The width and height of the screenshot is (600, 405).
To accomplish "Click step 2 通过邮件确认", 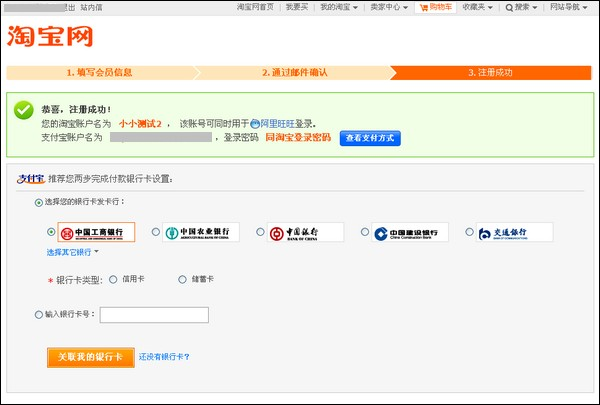I will [295, 72].
